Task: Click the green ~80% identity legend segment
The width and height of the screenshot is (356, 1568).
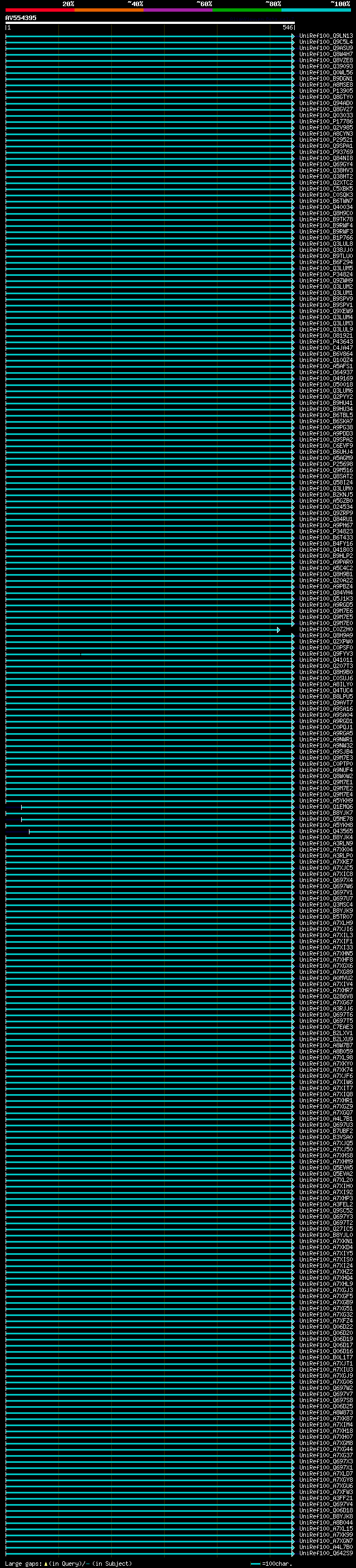Action: (247, 10)
